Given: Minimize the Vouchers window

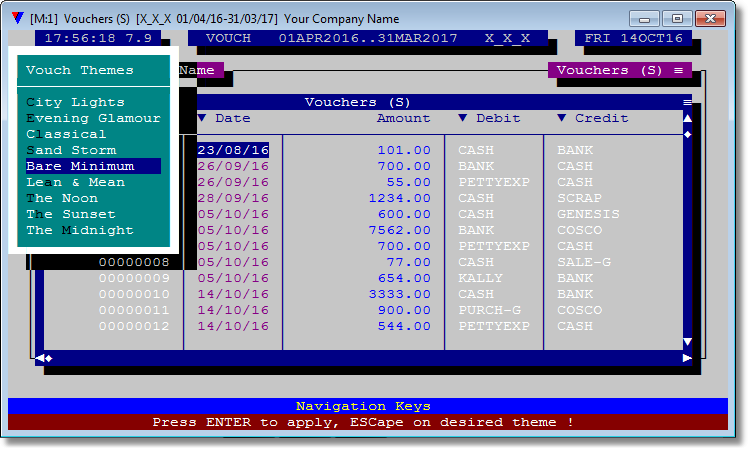Looking at the screenshot, I should pyautogui.click(x=644, y=19).
